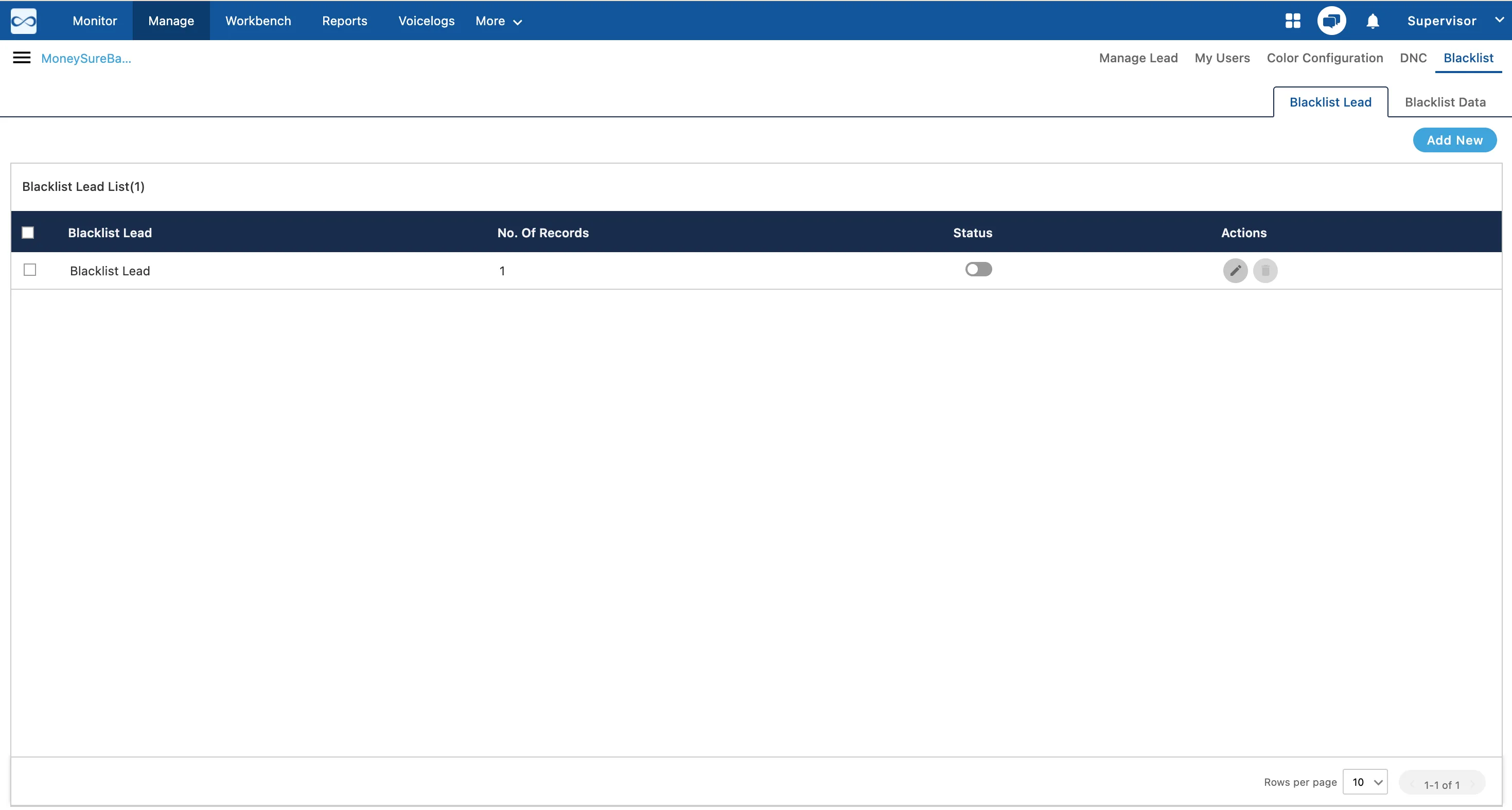The height and width of the screenshot is (810, 1512).
Task: Open the Rows per page dropdown
Action: (x=1365, y=782)
